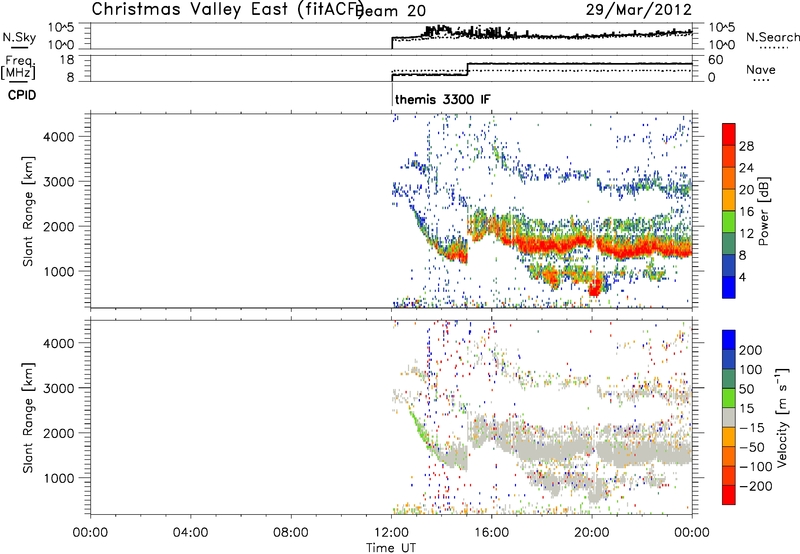This screenshot has height=554, width=800.
Task: Click the blue bottom of Power colorbar
Action: point(729,287)
